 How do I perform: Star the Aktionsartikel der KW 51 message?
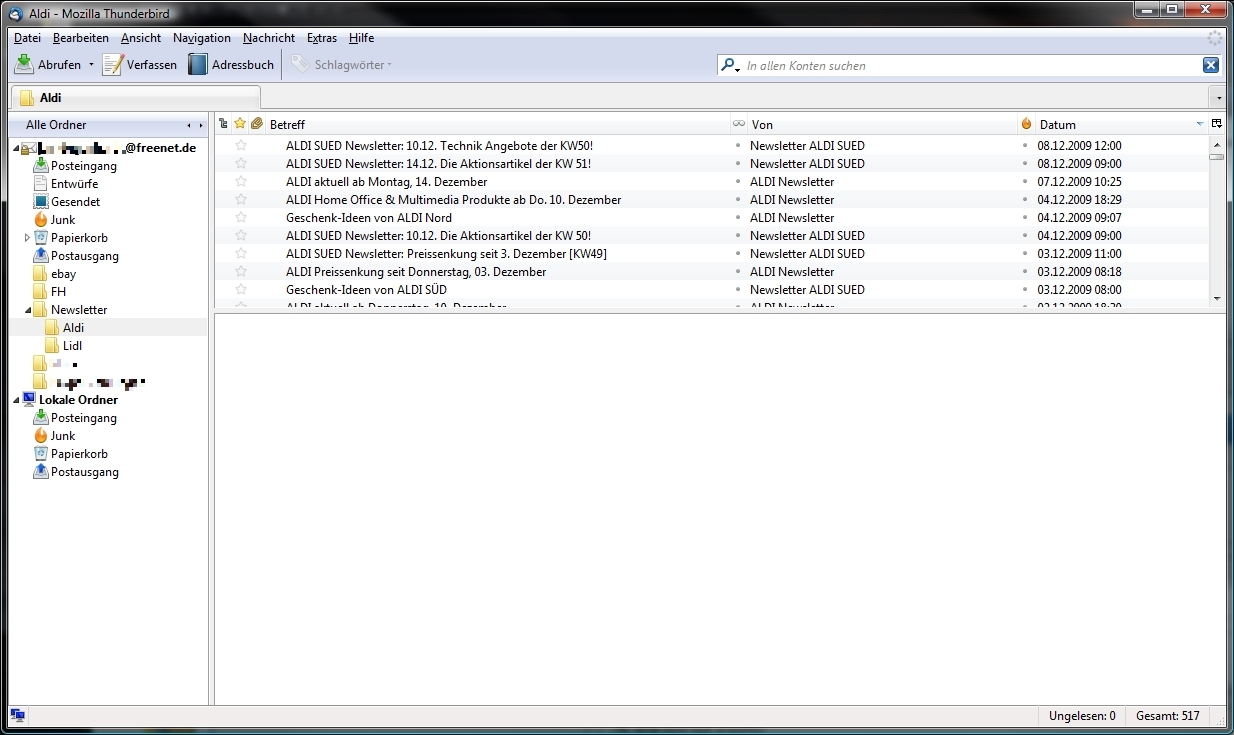click(240, 164)
